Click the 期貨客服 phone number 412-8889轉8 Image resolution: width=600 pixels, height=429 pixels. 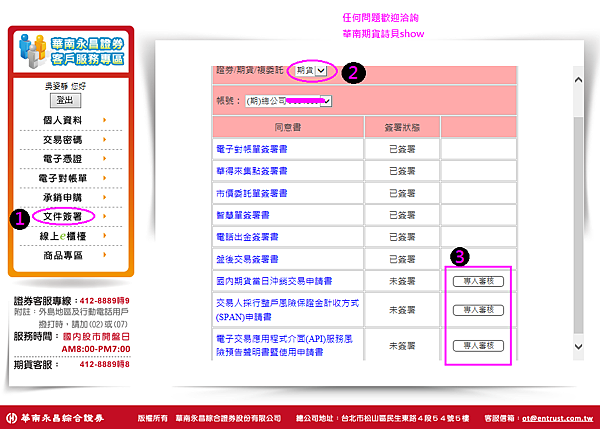104,364
